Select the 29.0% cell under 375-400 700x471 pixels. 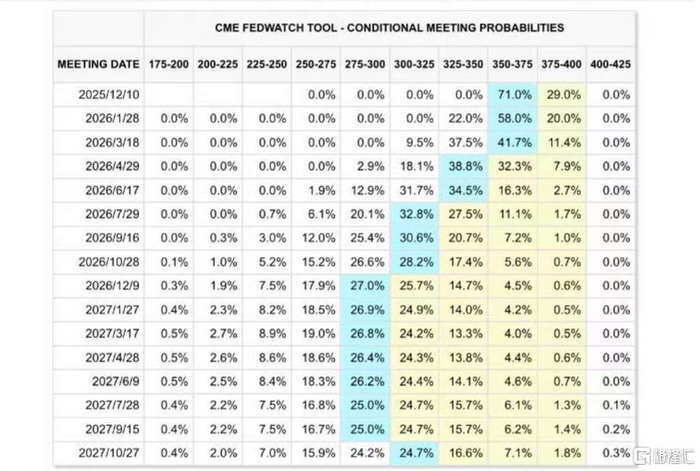(x=562, y=95)
